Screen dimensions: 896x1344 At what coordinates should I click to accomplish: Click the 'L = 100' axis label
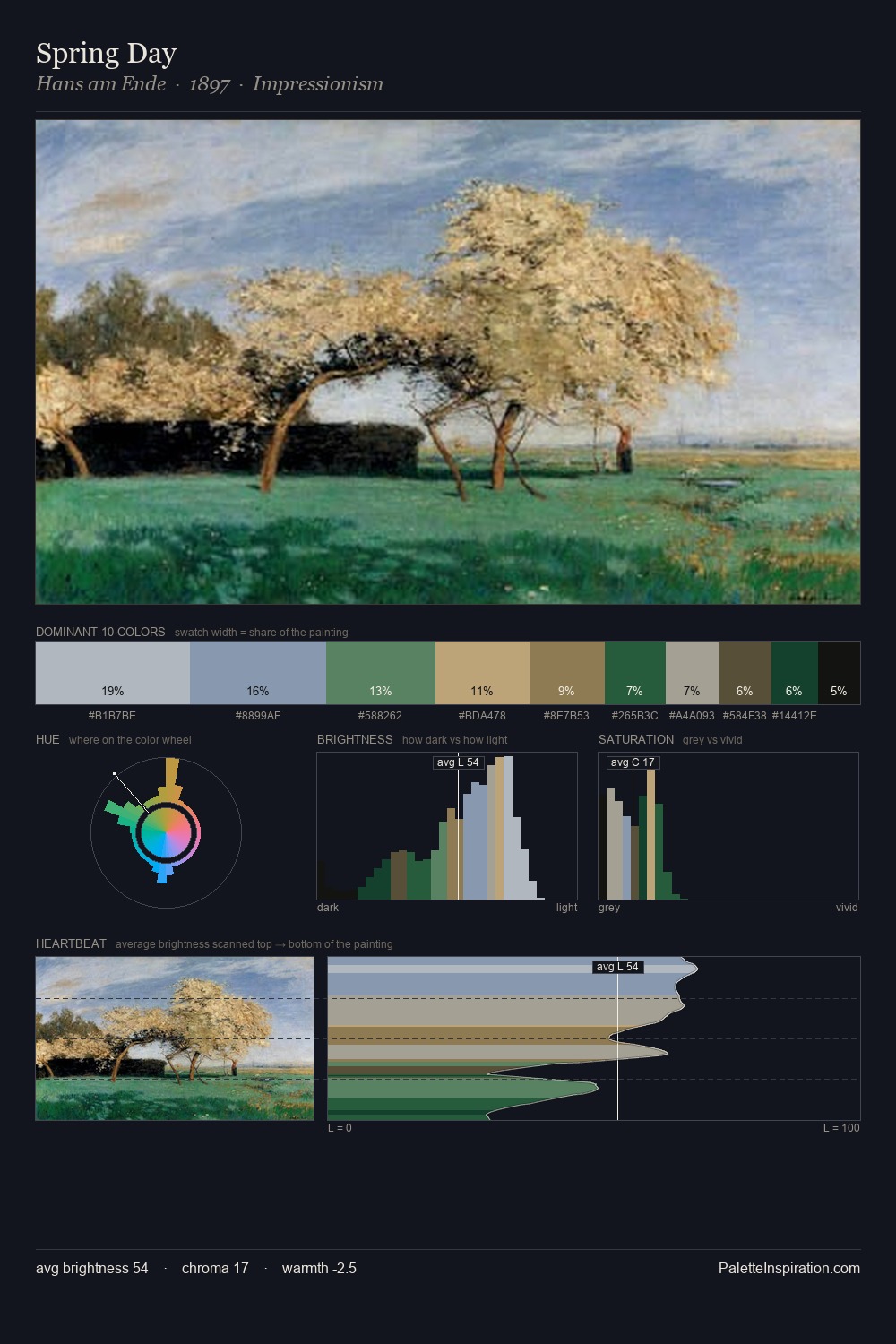(841, 1128)
